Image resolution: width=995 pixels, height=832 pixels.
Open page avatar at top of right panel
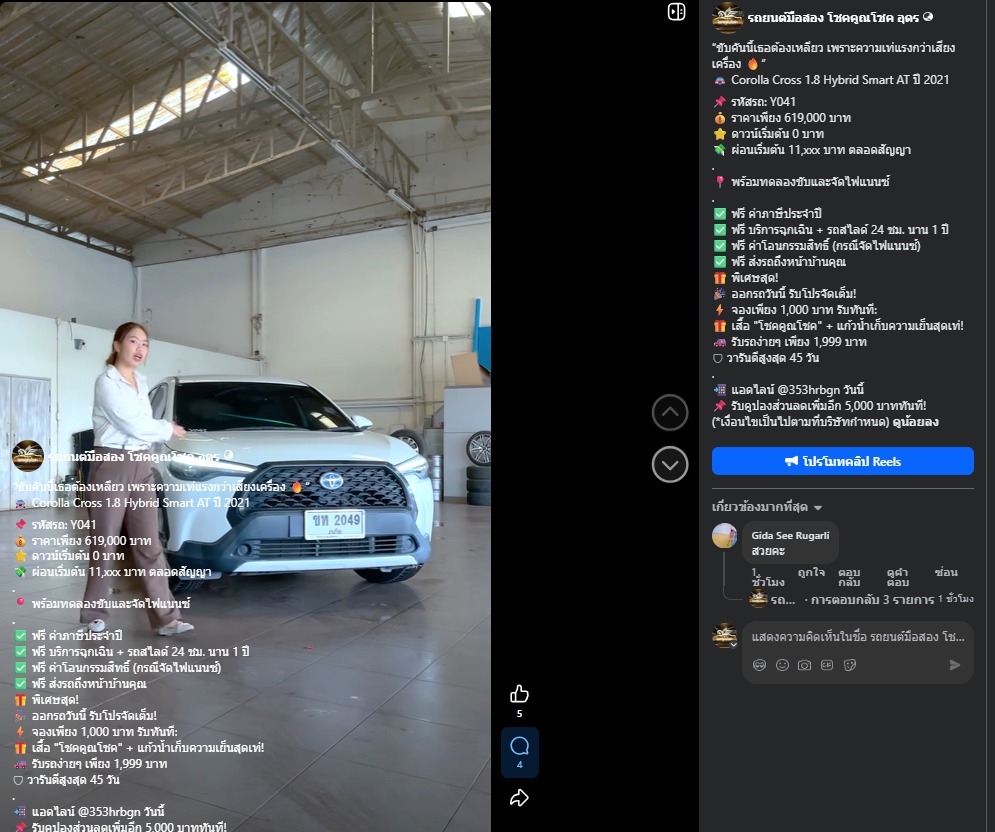(x=727, y=17)
